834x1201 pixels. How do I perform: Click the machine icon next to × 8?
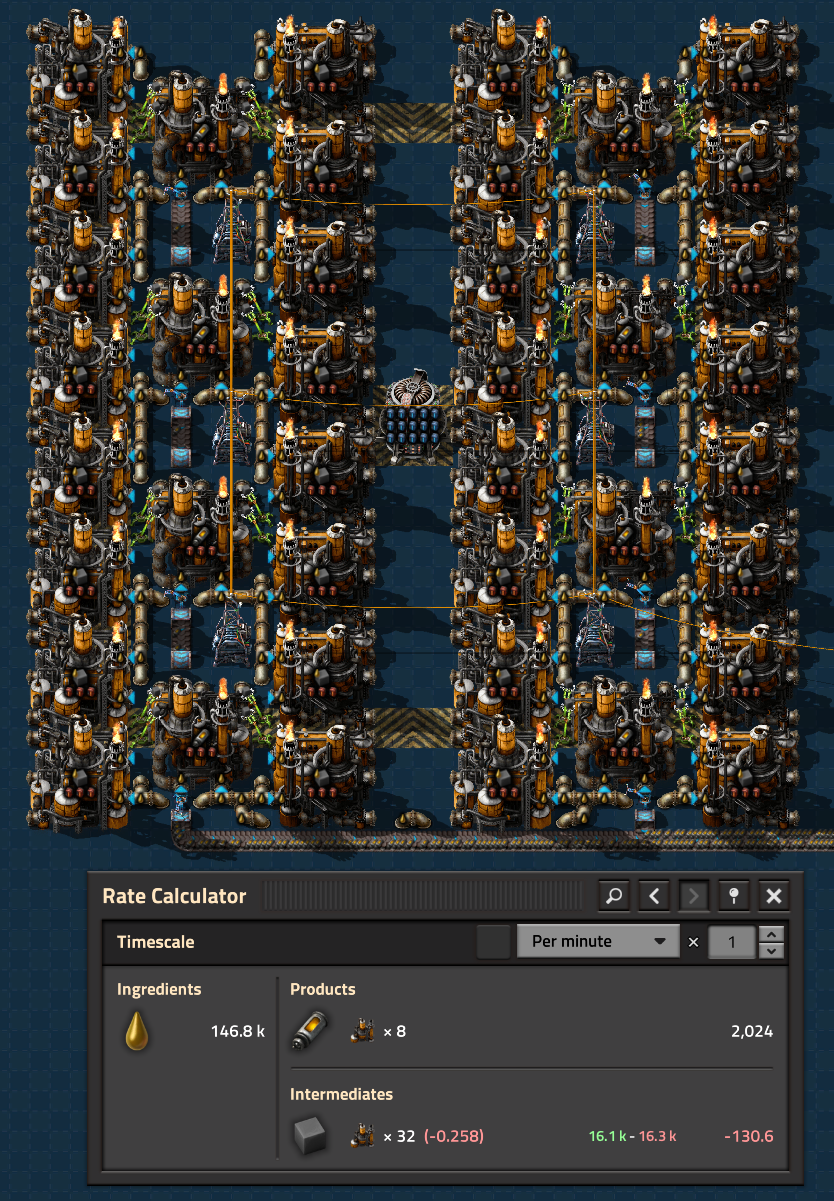click(x=362, y=1031)
